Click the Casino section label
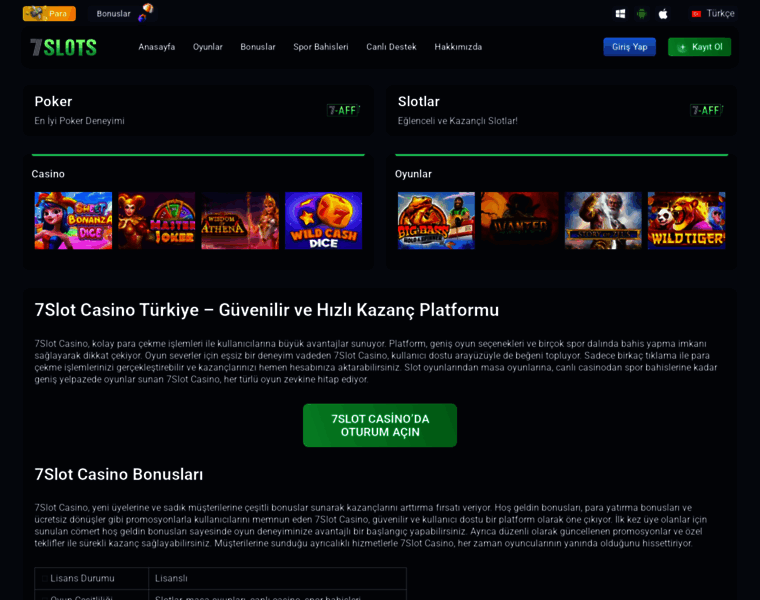760x600 pixels. (48, 174)
